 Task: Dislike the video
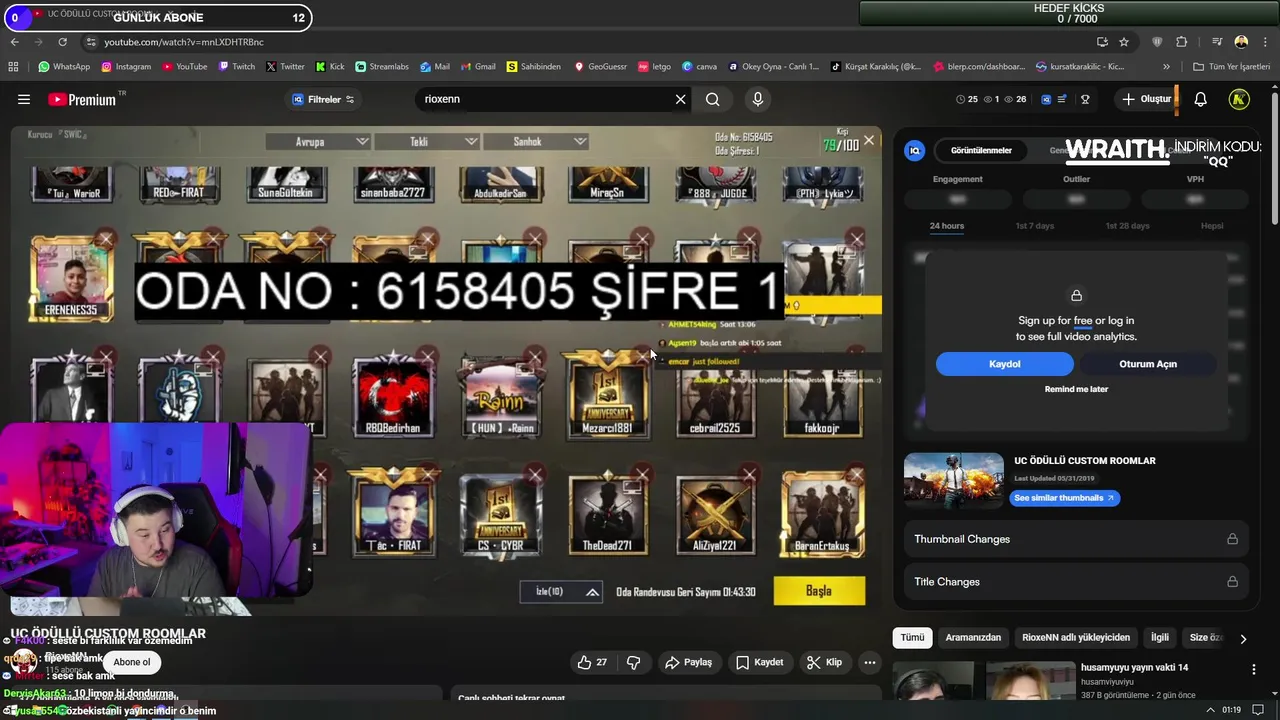tap(633, 662)
